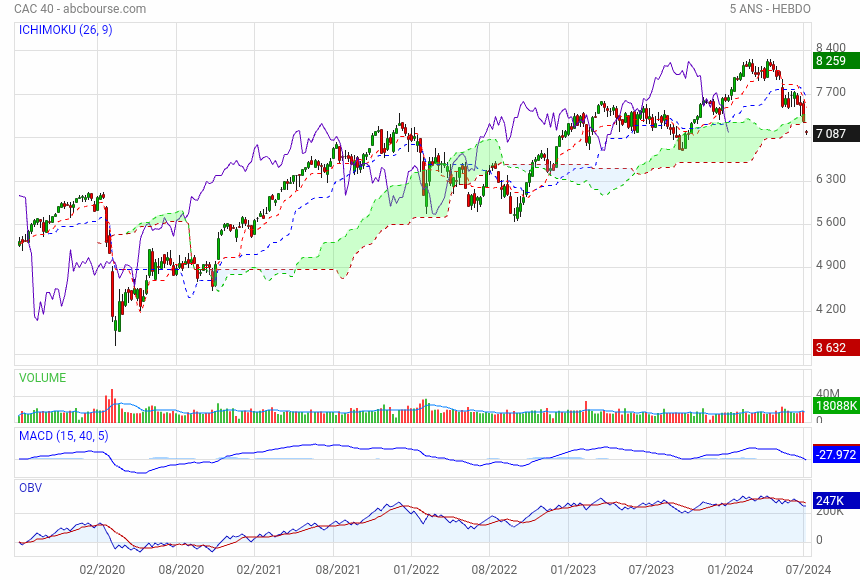Click the blue -27.972 MACD value tag
The width and height of the screenshot is (860, 580).
(836, 455)
